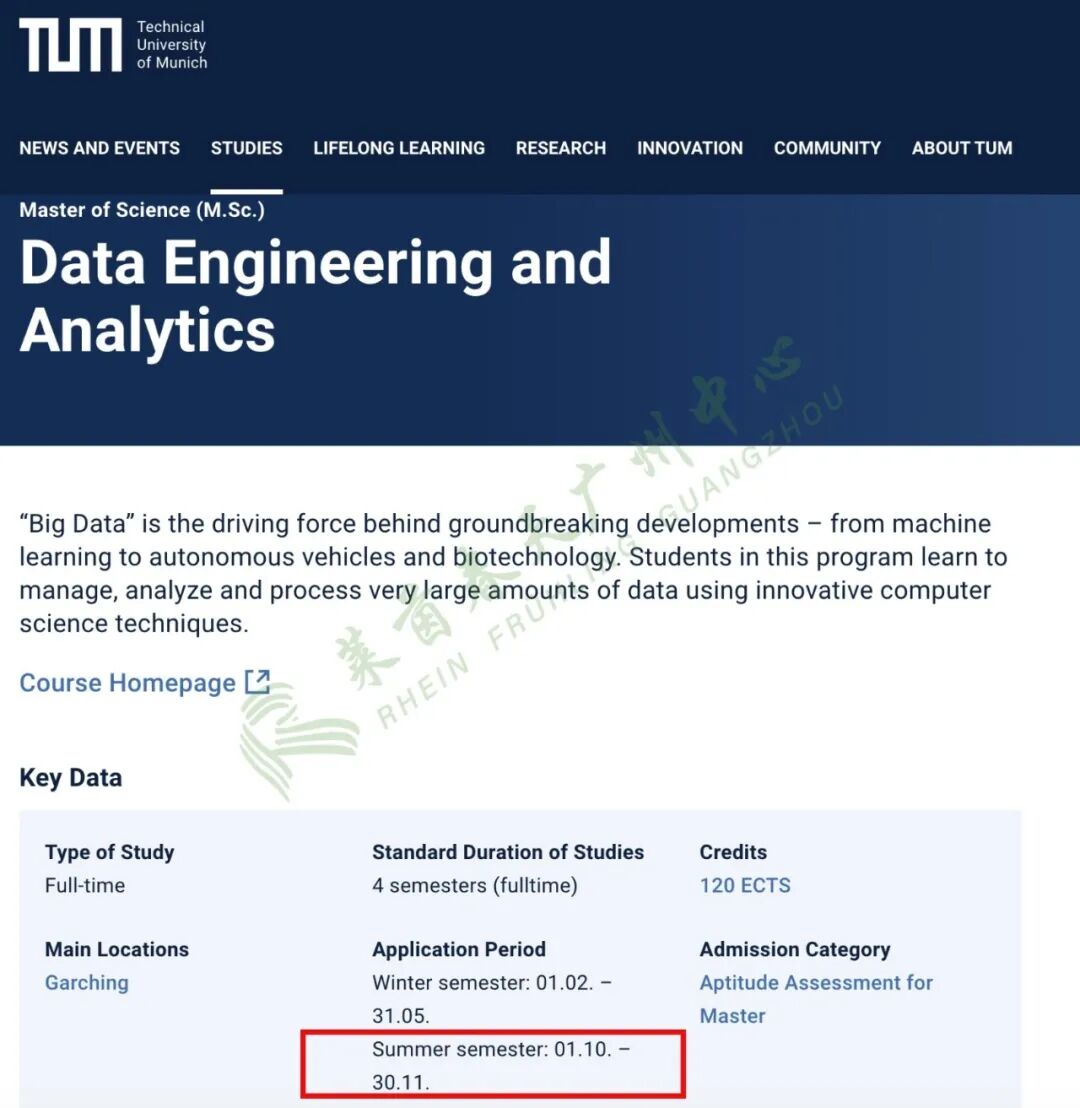Open the Innovation navigation item
The image size is (1080, 1108).
point(690,148)
